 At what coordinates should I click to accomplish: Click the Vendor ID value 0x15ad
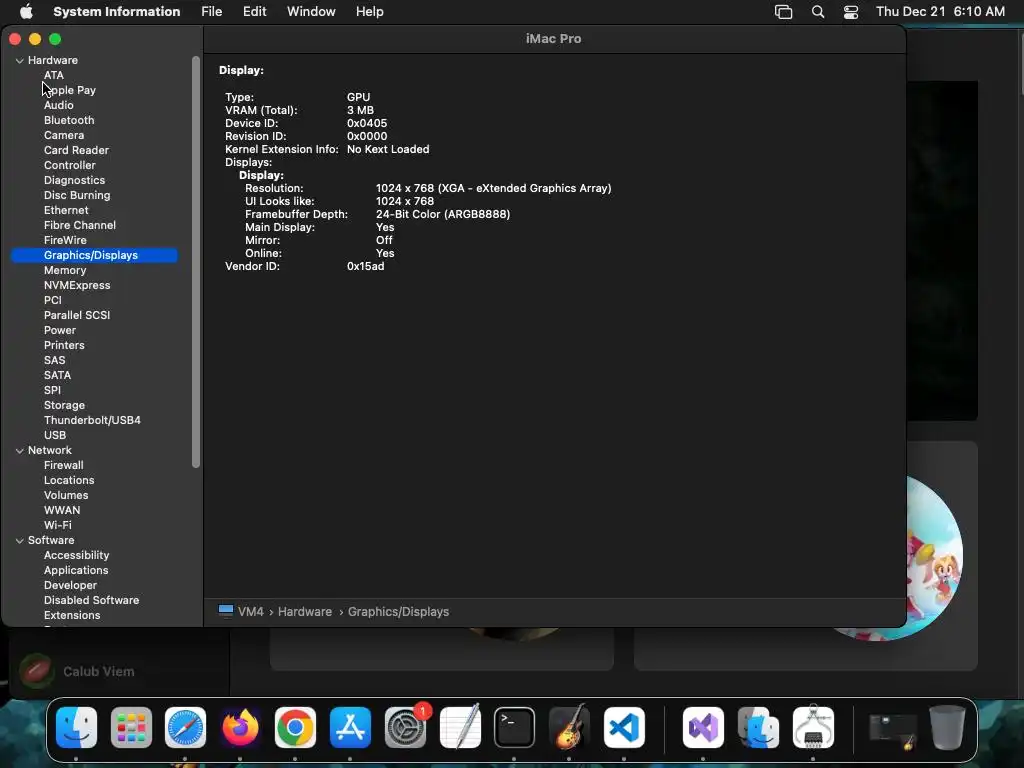[366, 266]
